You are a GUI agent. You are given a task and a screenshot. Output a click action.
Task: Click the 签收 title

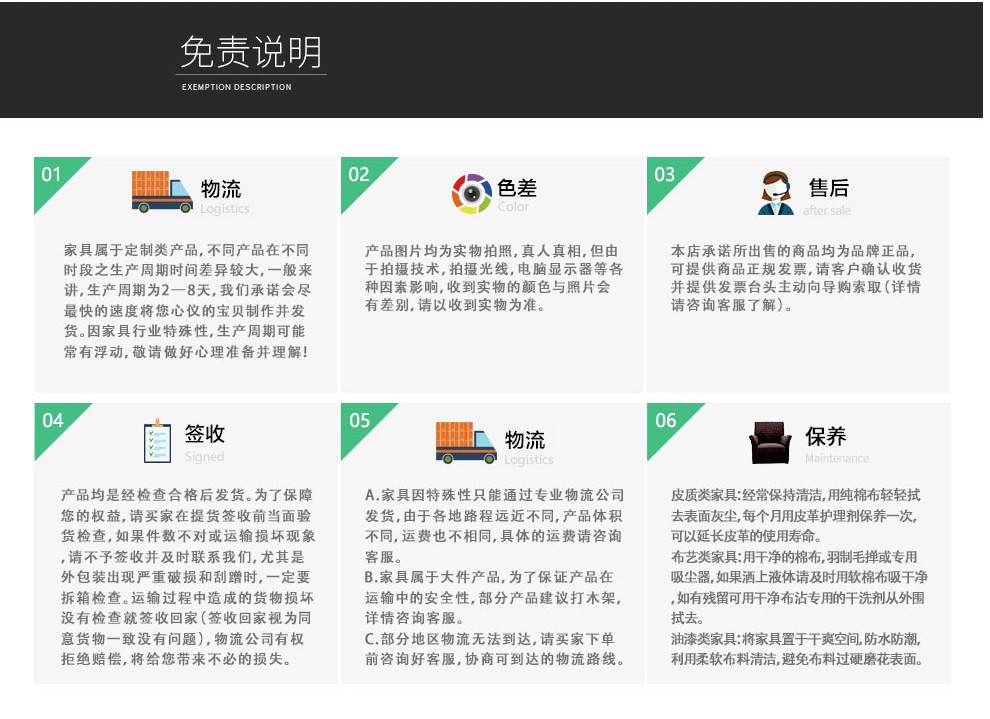205,434
